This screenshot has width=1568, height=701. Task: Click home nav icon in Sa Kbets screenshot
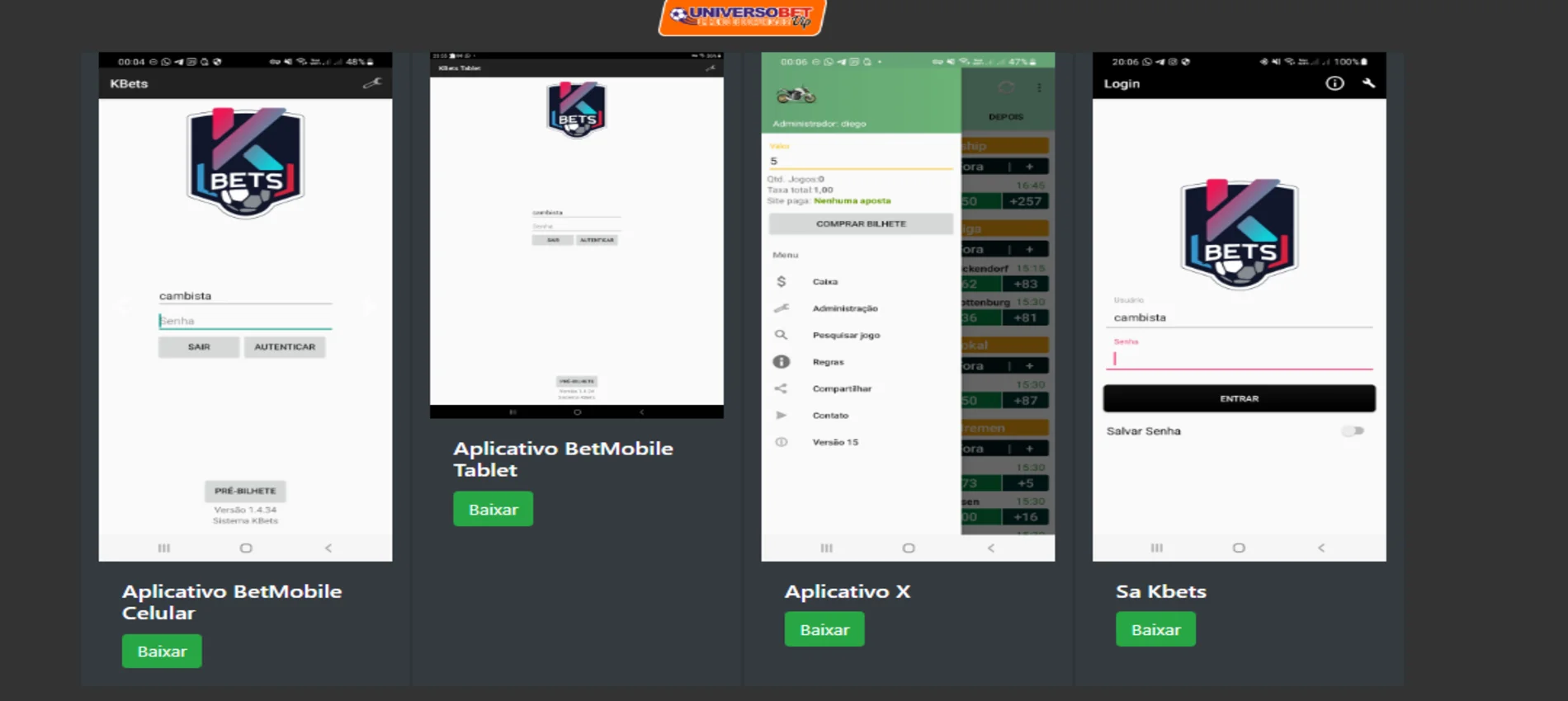pos(1239,548)
